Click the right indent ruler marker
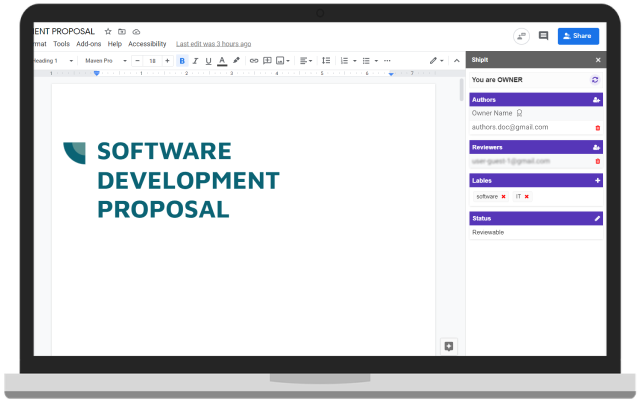 pos(391,74)
